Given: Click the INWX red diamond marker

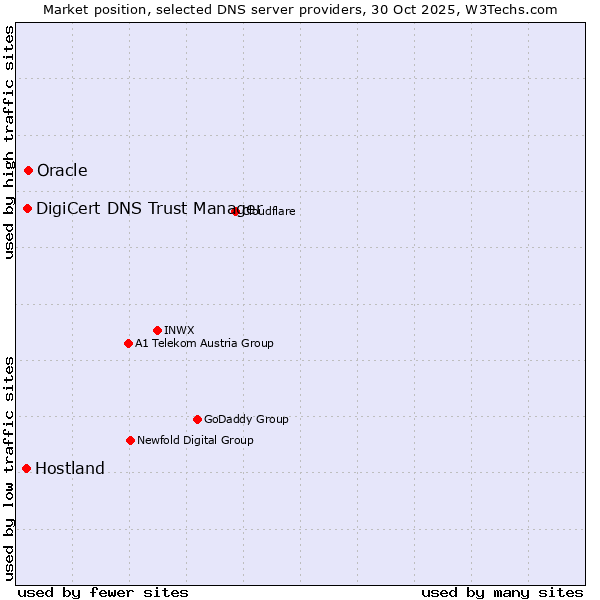Looking at the screenshot, I should coord(157,330).
